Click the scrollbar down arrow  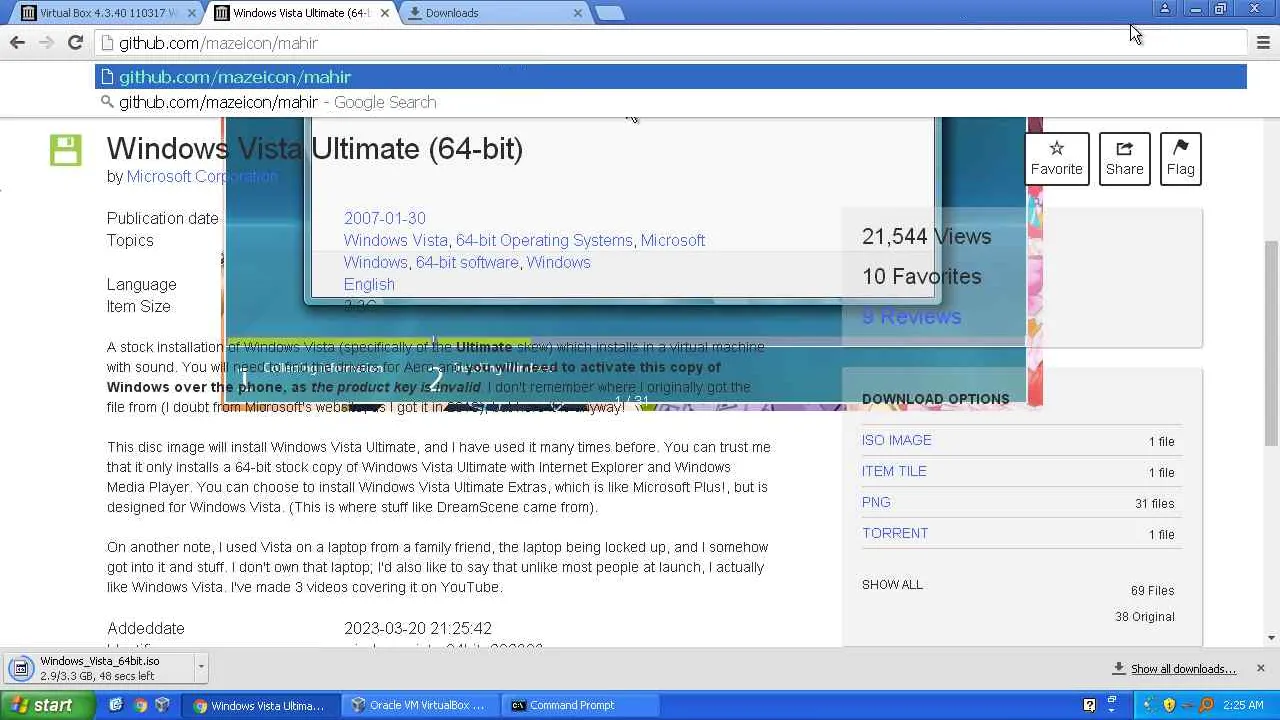coord(1271,637)
